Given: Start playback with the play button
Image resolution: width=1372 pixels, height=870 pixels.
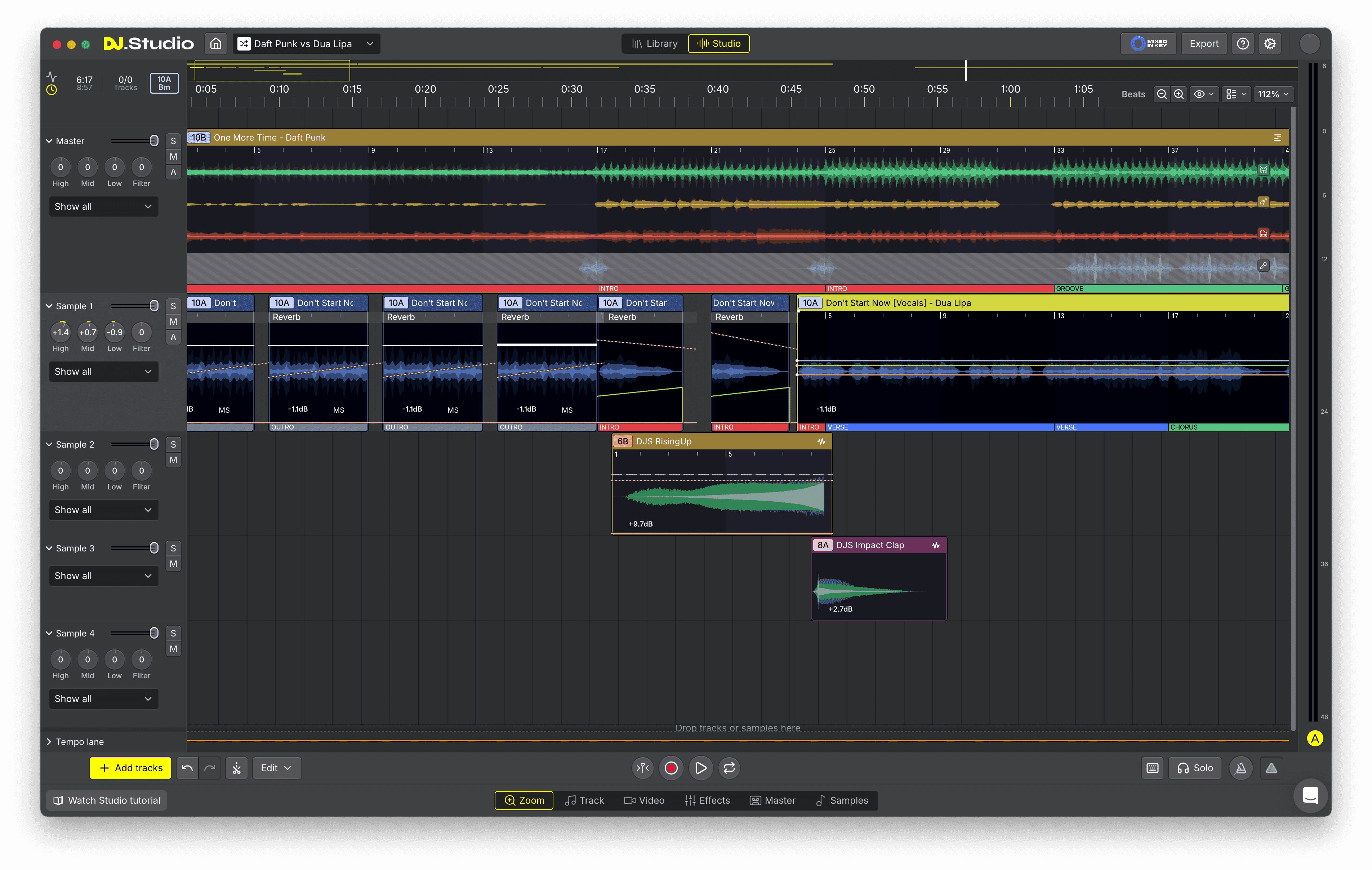Looking at the screenshot, I should click(700, 768).
